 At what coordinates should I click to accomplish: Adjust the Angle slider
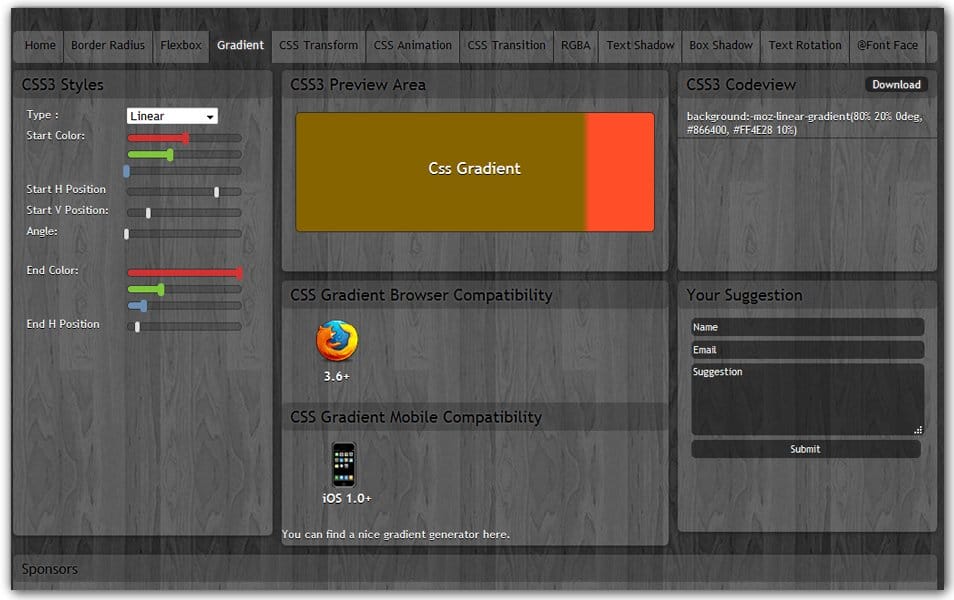coord(125,234)
